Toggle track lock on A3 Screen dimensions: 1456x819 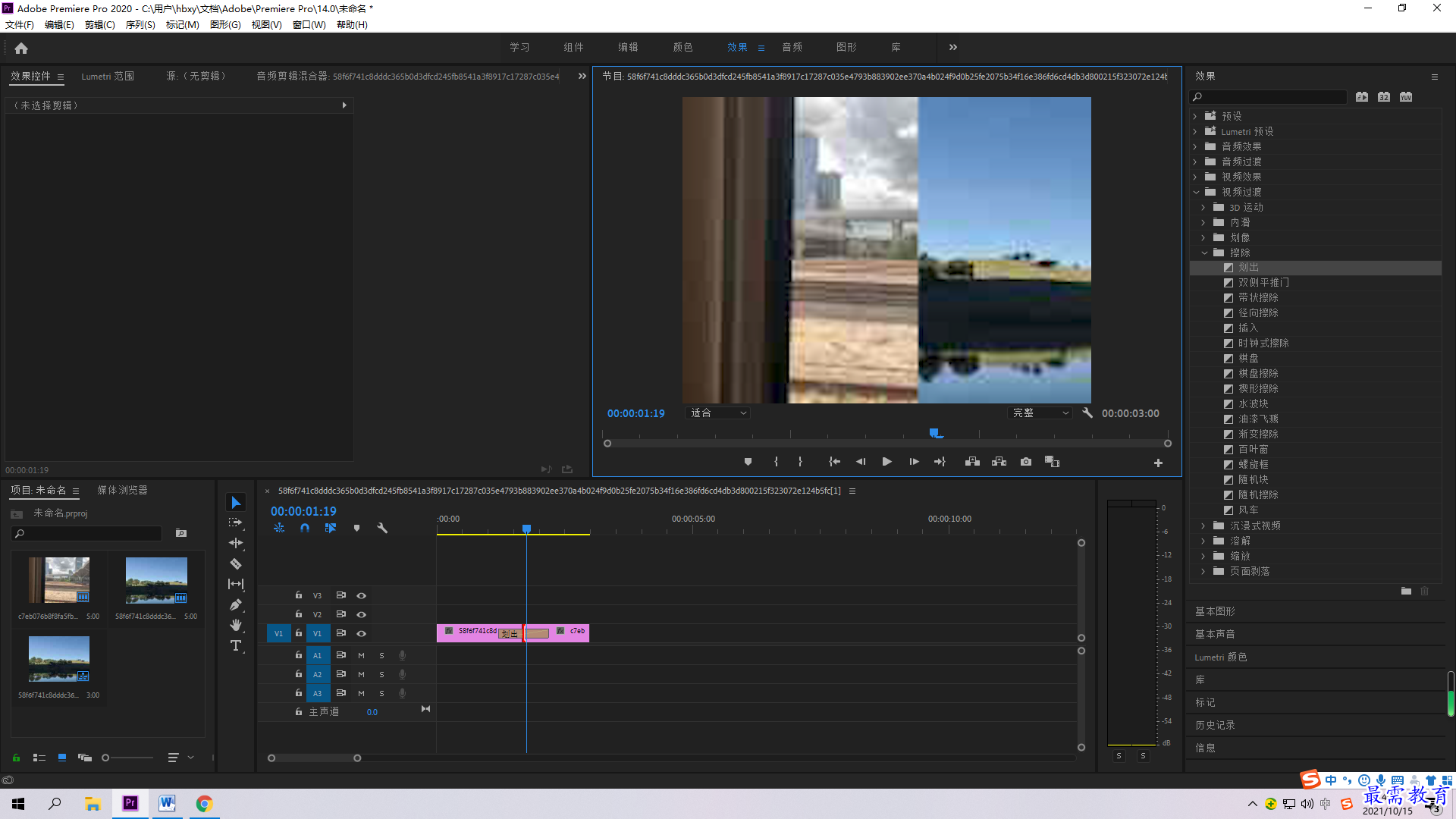tap(299, 693)
